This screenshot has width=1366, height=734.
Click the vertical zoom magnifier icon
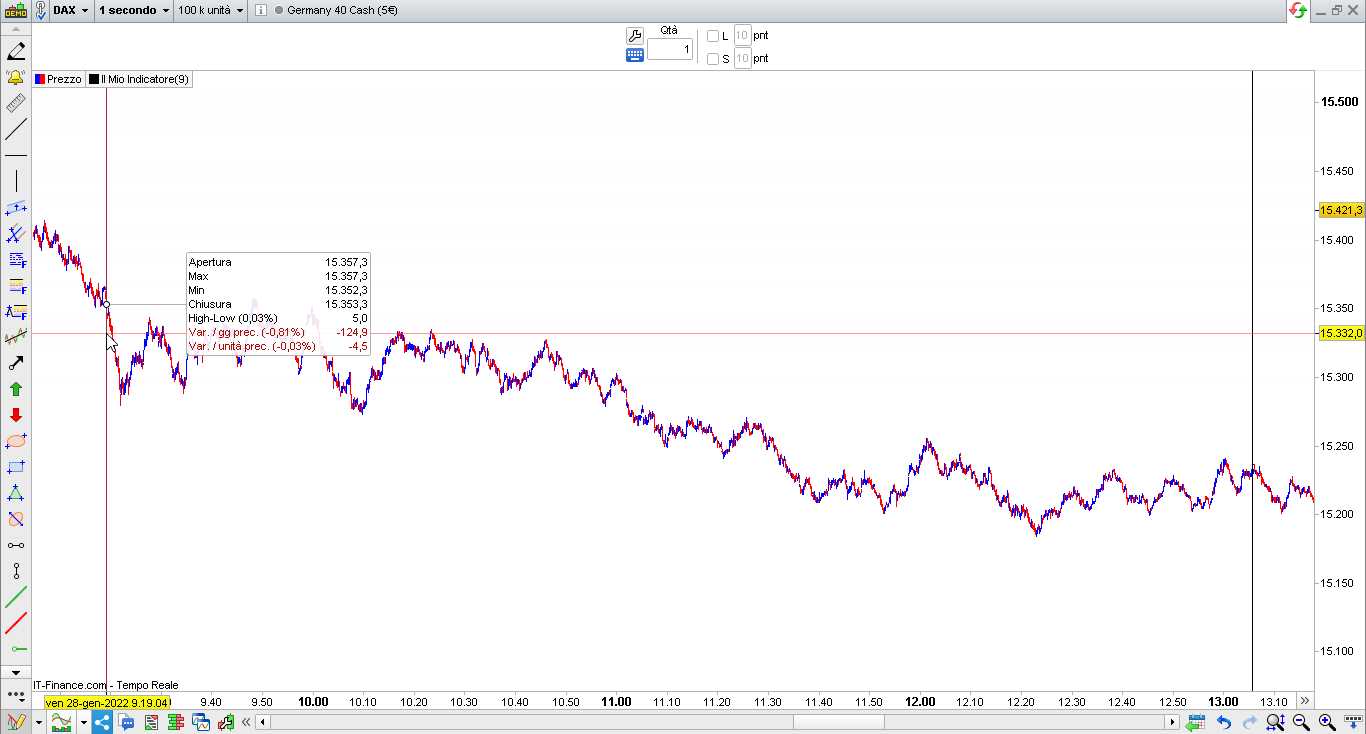click(1275, 722)
